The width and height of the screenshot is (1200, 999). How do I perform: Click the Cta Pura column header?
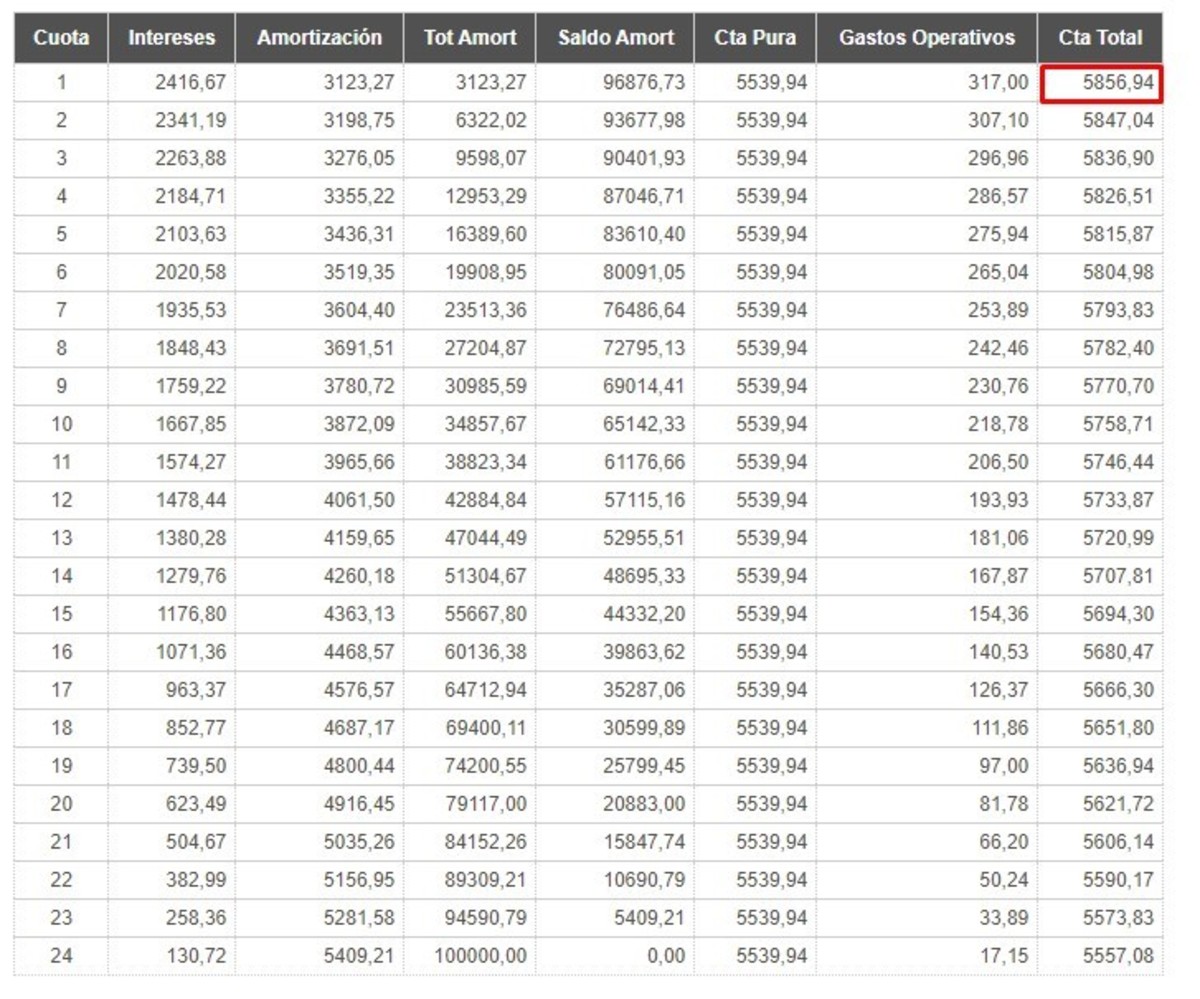(x=755, y=38)
